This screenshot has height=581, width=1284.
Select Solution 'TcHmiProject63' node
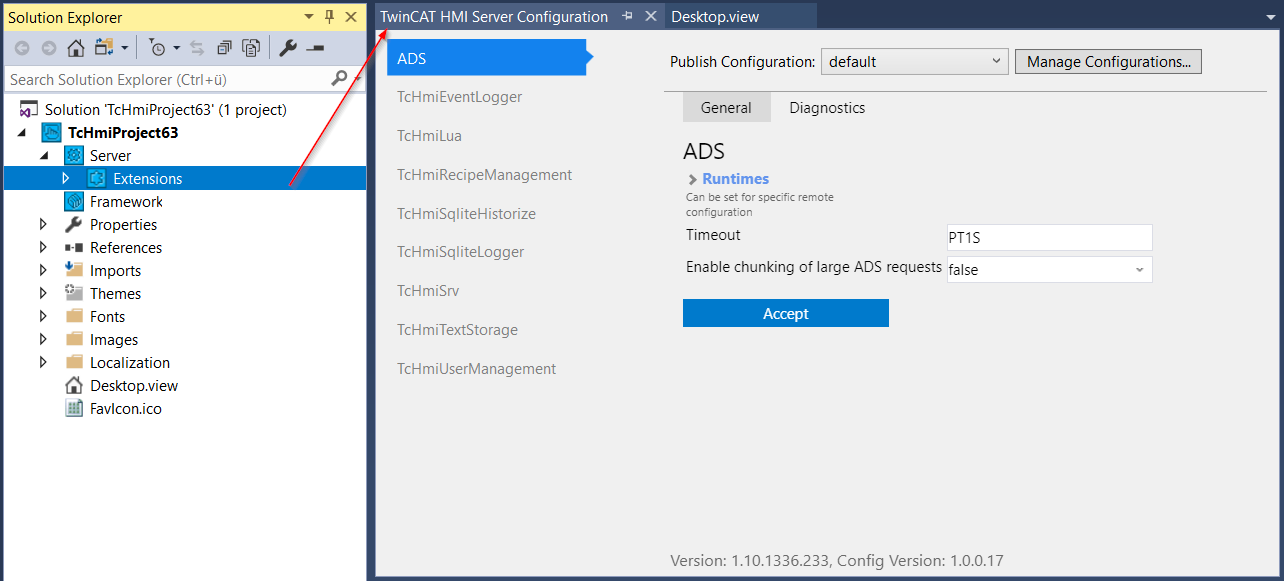166,109
